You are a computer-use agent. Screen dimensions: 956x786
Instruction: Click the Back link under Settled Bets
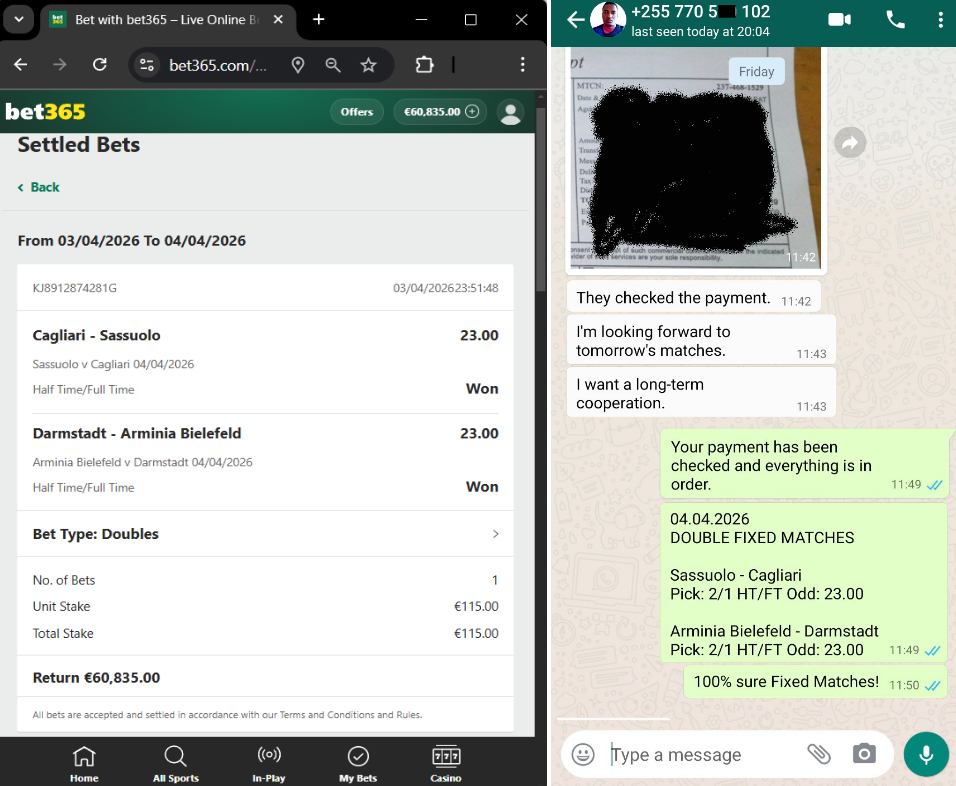pyautogui.click(x=39, y=187)
